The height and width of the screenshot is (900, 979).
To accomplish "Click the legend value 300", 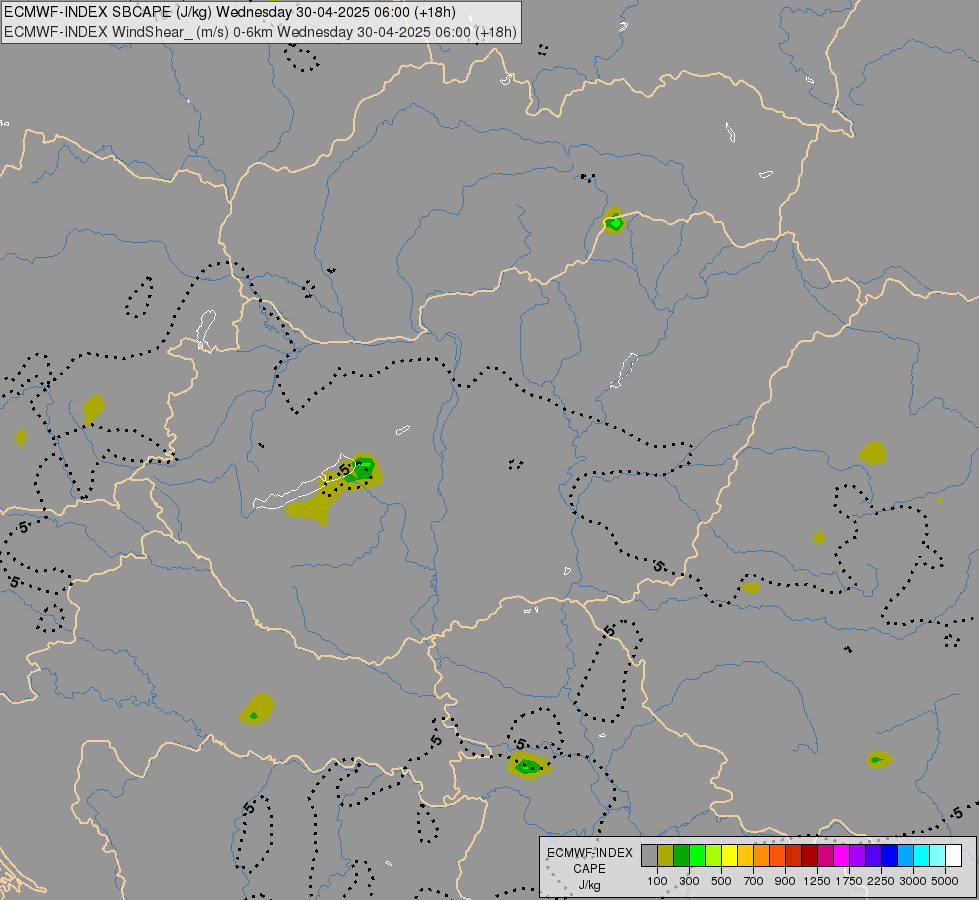I will 689,881.
